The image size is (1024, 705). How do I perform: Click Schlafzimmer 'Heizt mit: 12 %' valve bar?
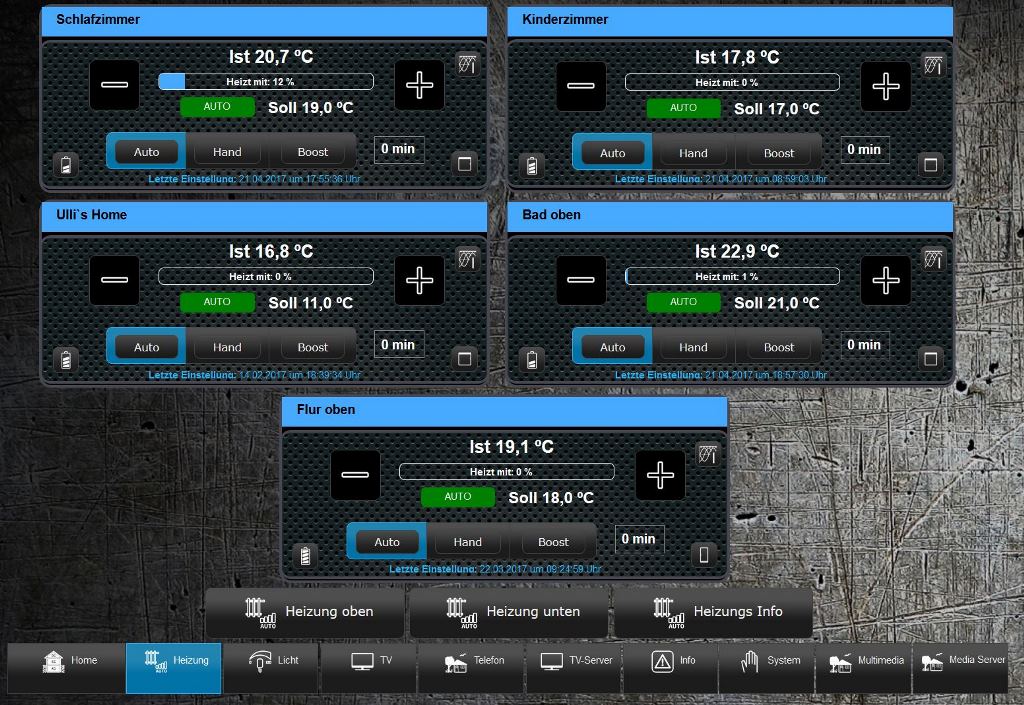pos(266,82)
